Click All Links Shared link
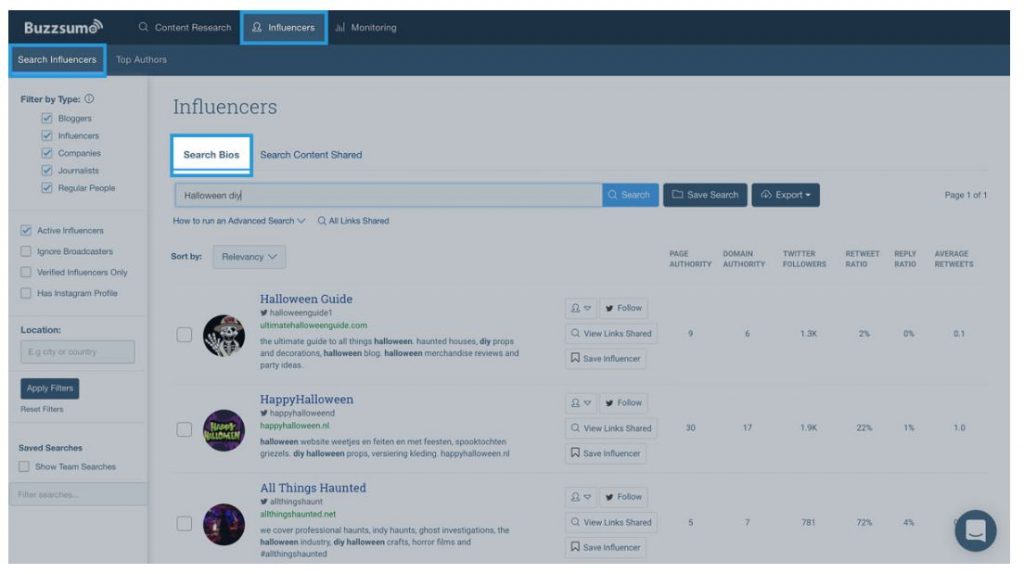 pos(353,221)
